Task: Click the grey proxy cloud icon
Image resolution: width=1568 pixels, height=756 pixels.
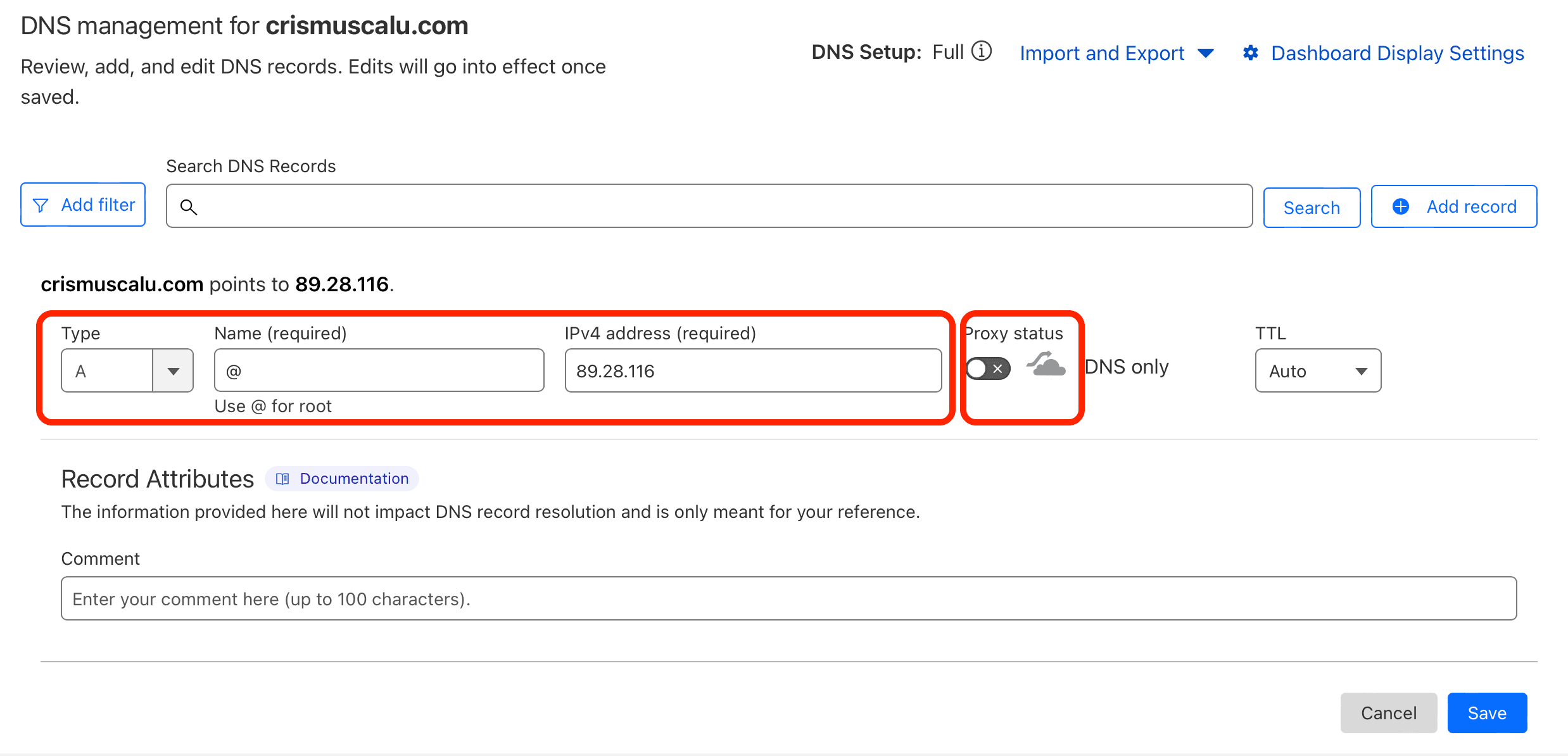Action: [1046, 365]
